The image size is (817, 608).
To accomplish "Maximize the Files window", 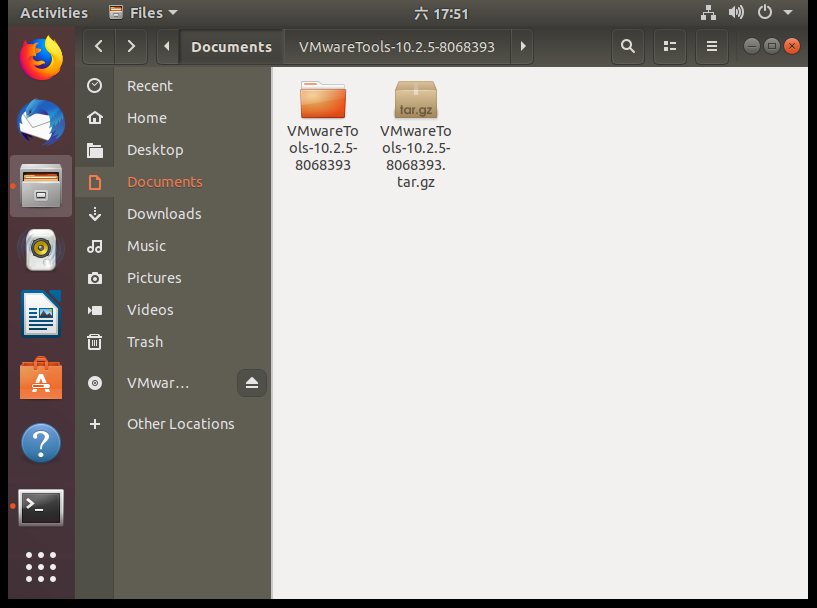I will tap(772, 46).
